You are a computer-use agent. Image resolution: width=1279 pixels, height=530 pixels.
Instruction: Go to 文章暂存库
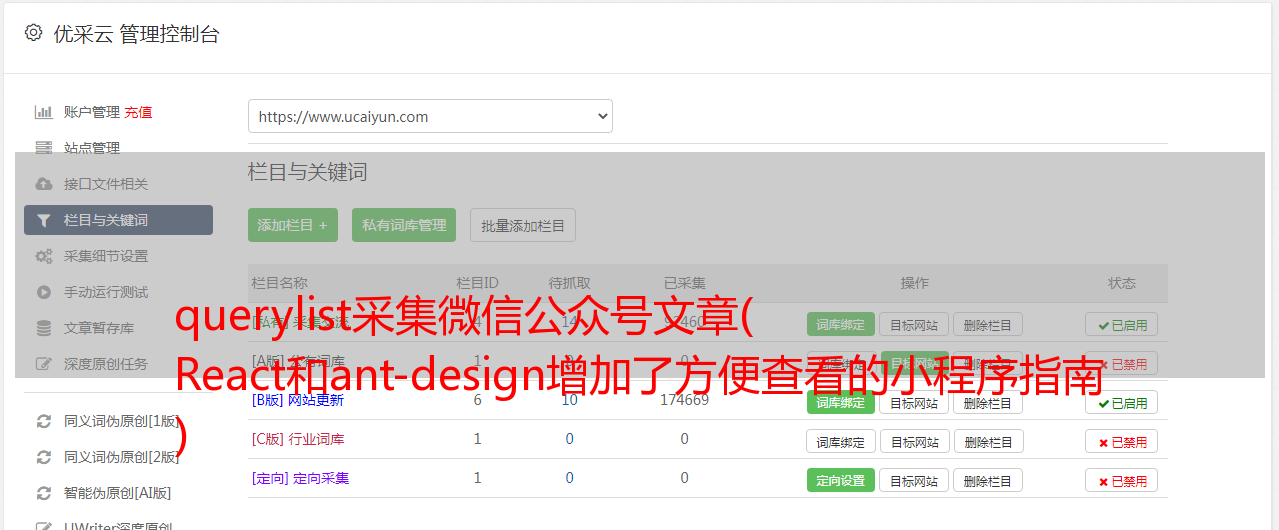tap(99, 328)
